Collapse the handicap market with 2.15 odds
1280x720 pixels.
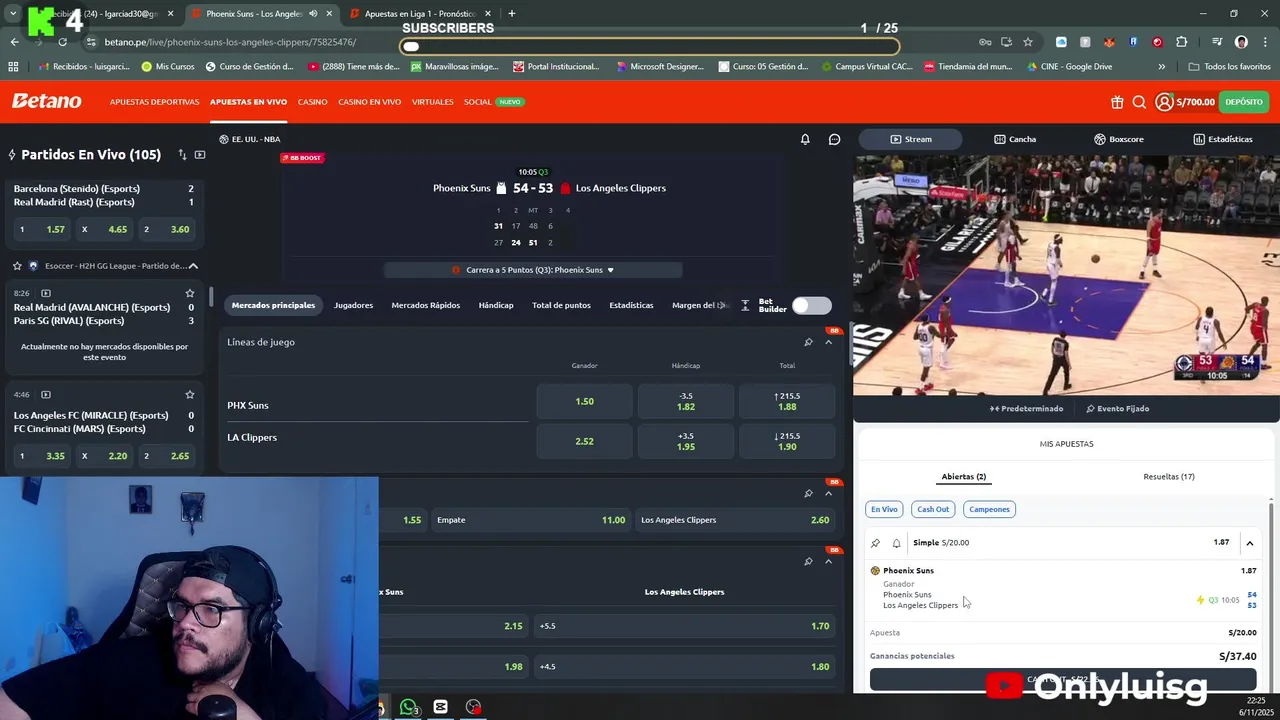coord(828,561)
